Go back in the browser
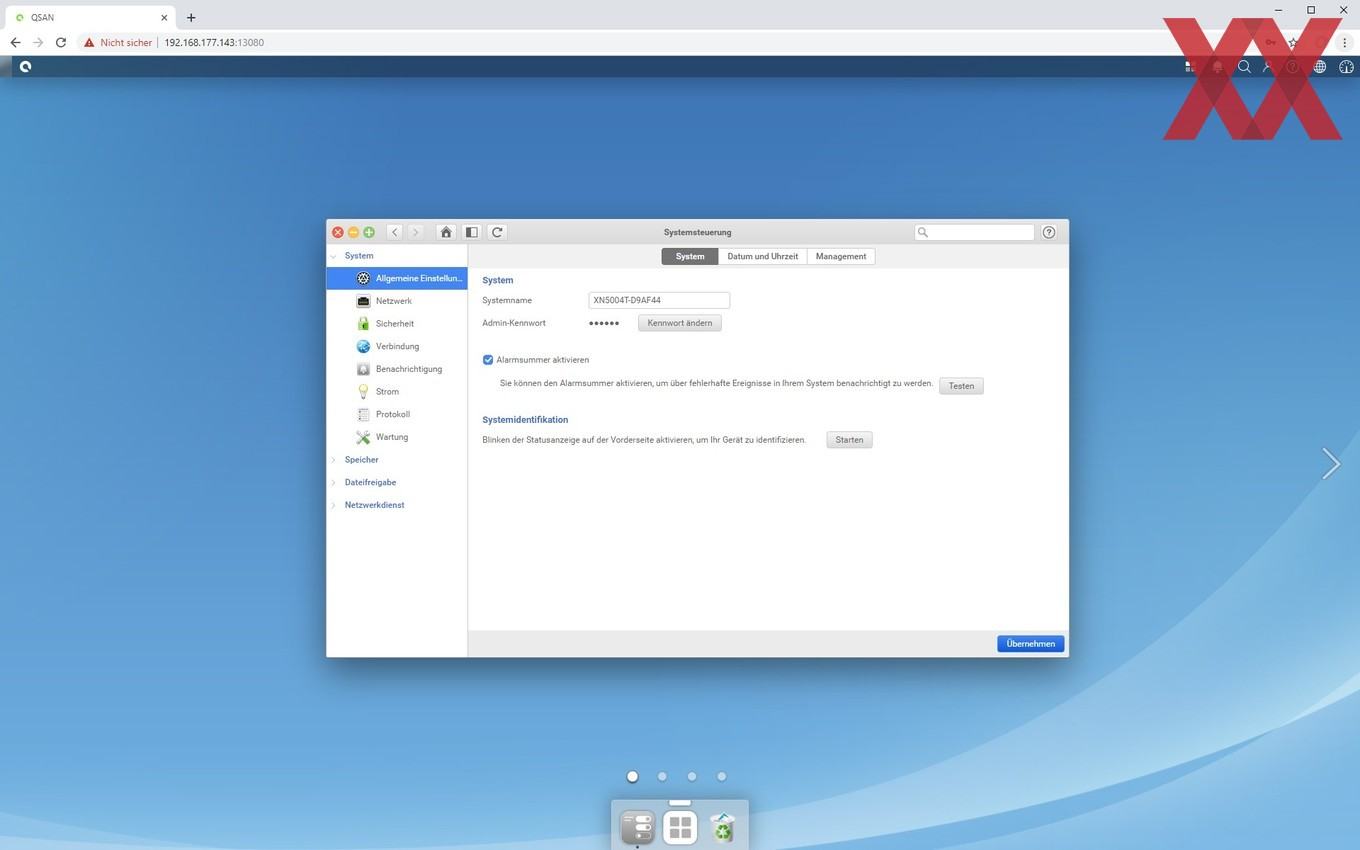Viewport: 1360px width, 850px height. pos(15,43)
